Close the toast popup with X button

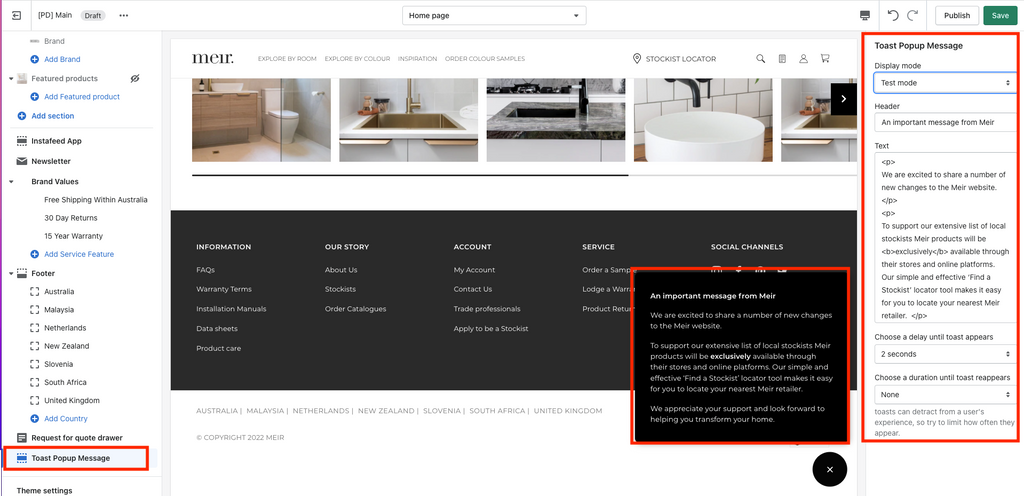(x=829, y=469)
